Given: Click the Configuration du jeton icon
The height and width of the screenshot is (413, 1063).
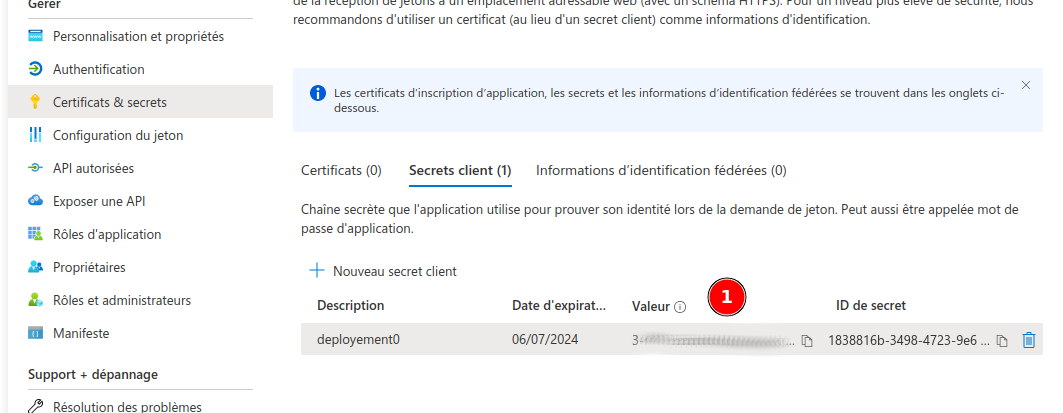Looking at the screenshot, I should (x=35, y=135).
